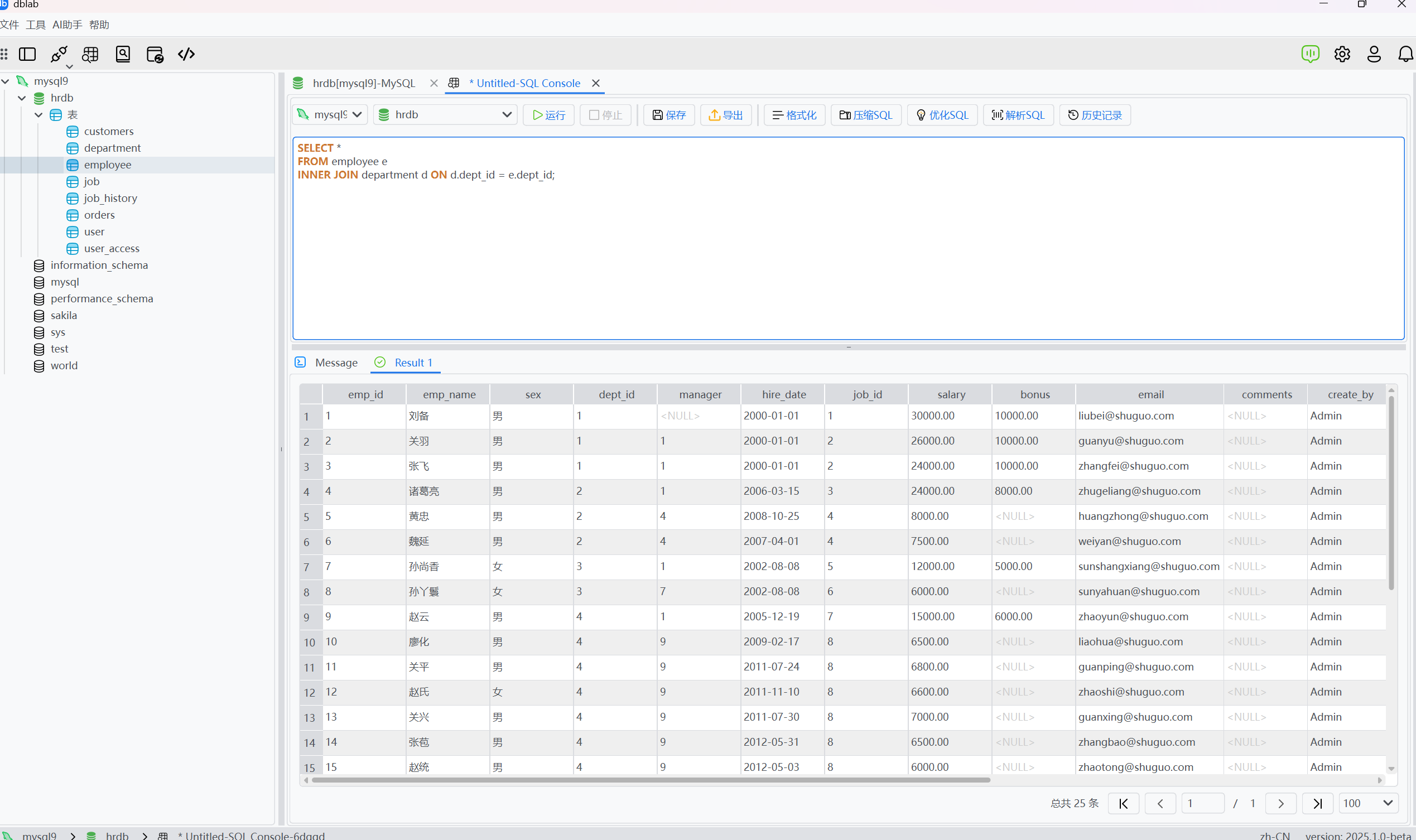The image size is (1416, 840).
Task: Open the code console icon
Action: pyautogui.click(x=186, y=54)
